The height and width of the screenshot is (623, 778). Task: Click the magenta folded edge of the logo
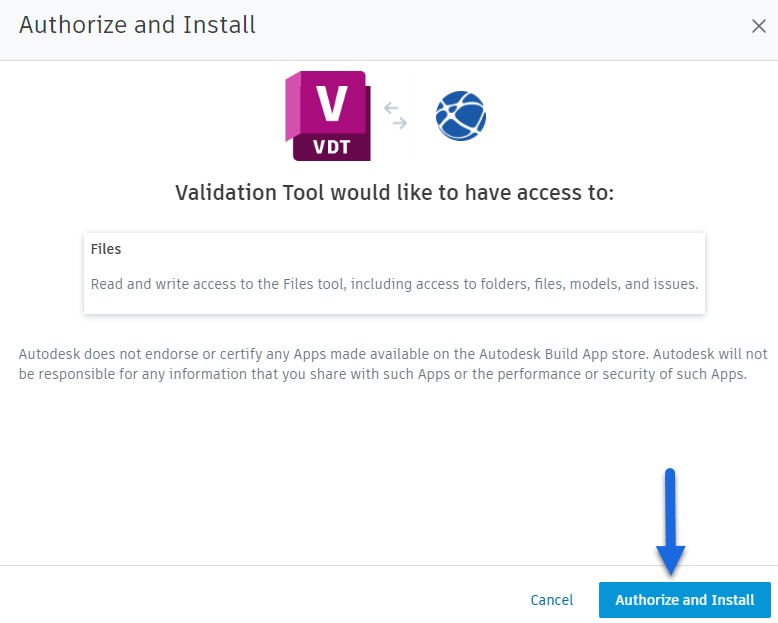292,112
